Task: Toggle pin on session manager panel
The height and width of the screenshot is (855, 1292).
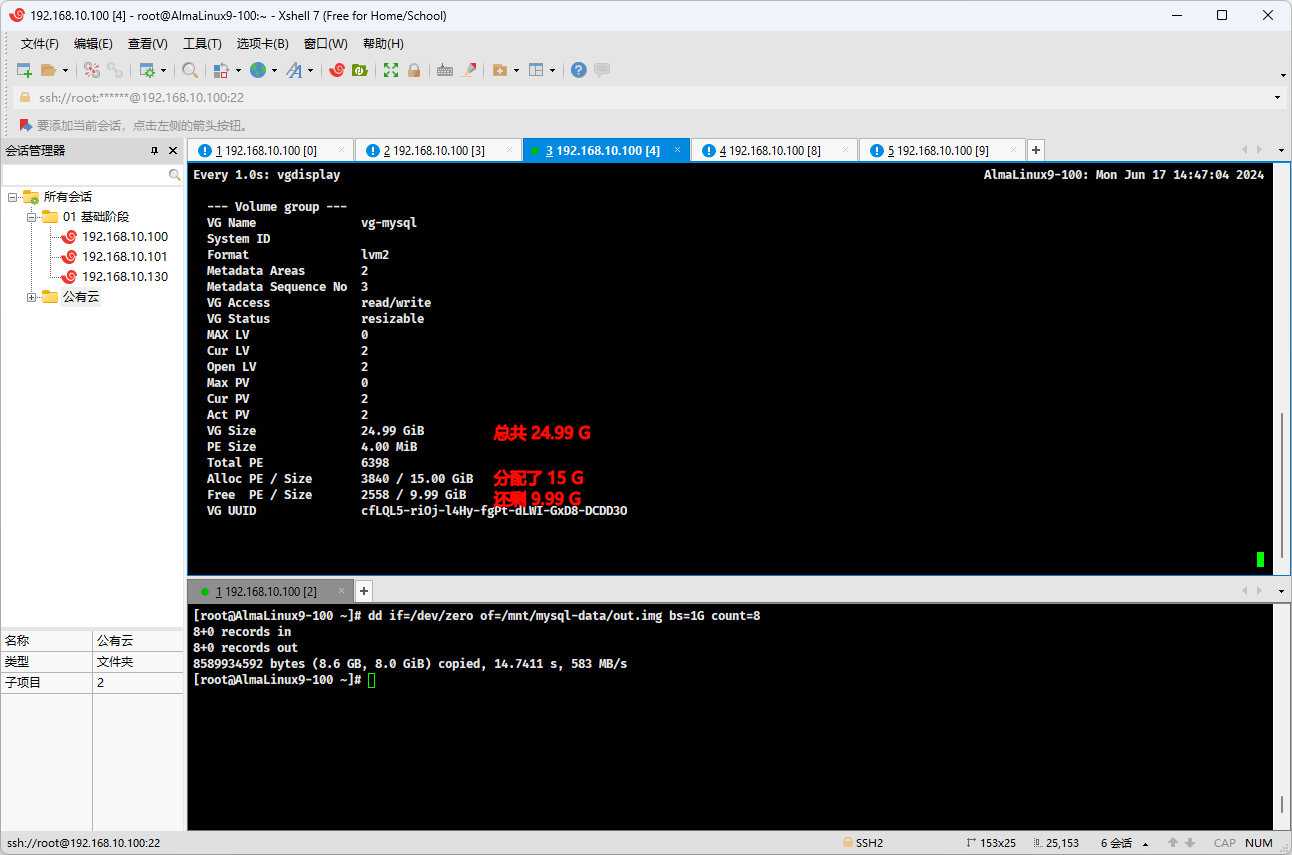Action: click(x=154, y=151)
